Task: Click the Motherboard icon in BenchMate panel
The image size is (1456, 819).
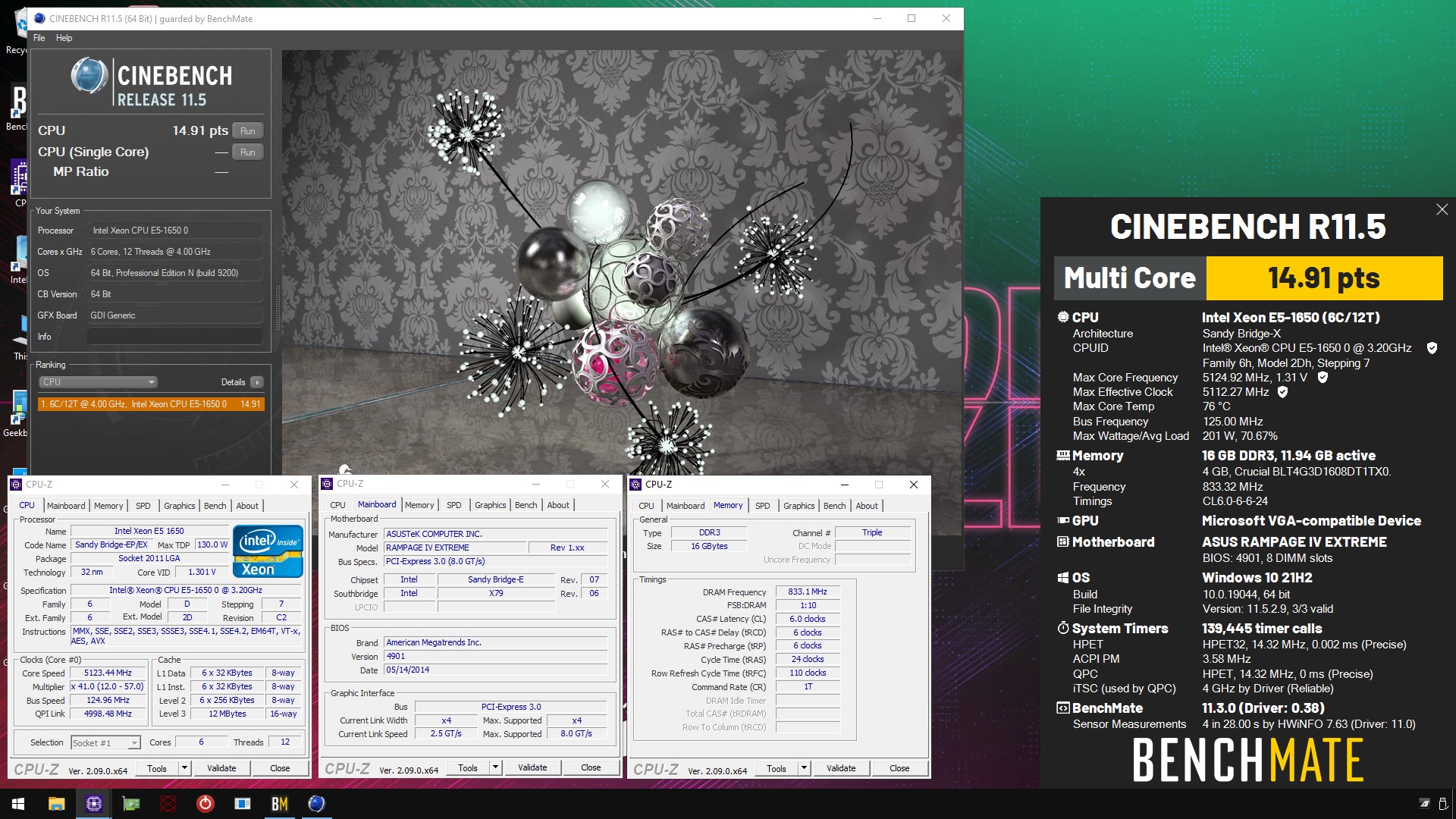Action: point(1063,542)
